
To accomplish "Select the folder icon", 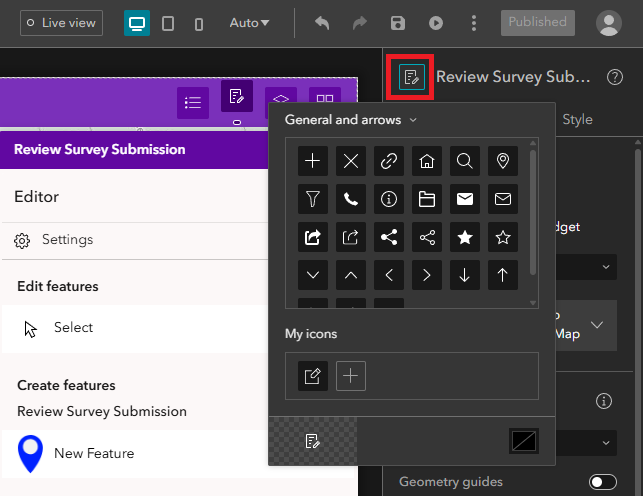I will pos(427,199).
